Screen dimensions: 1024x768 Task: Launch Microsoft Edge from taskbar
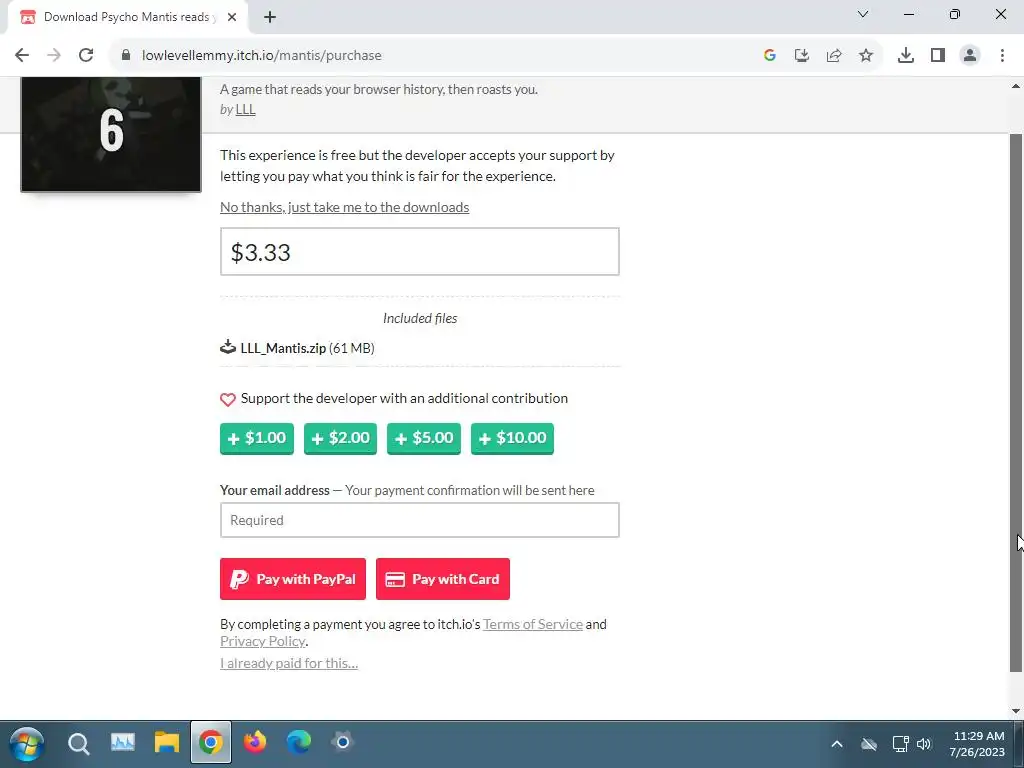tap(299, 742)
